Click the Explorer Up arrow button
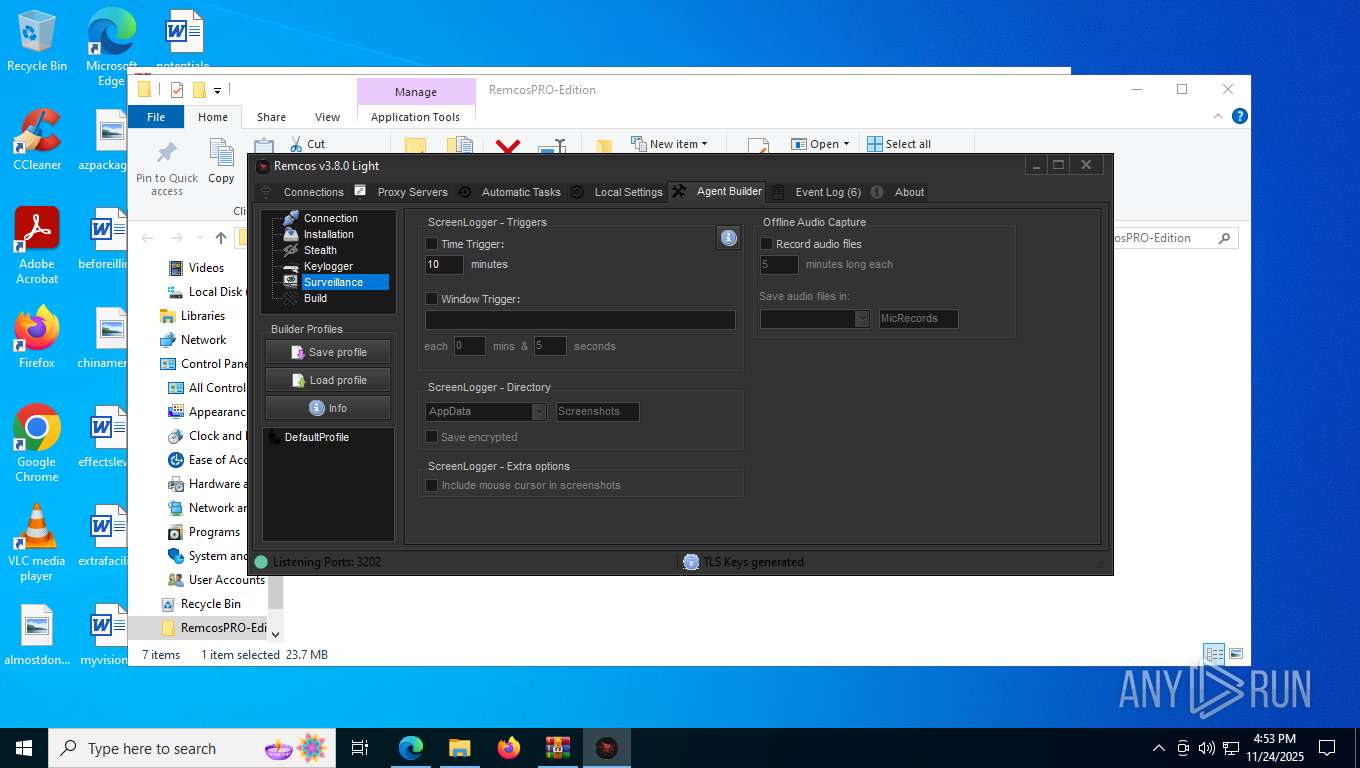This screenshot has height=768, width=1360. pos(221,238)
